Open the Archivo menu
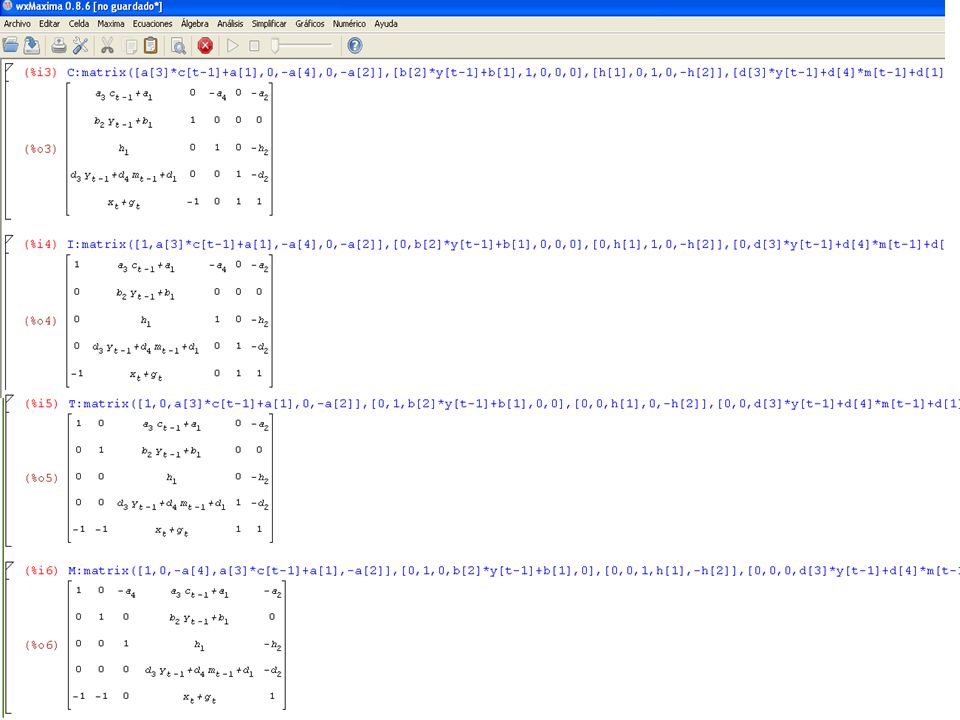Image resolution: width=960 pixels, height=720 pixels. coord(17,24)
